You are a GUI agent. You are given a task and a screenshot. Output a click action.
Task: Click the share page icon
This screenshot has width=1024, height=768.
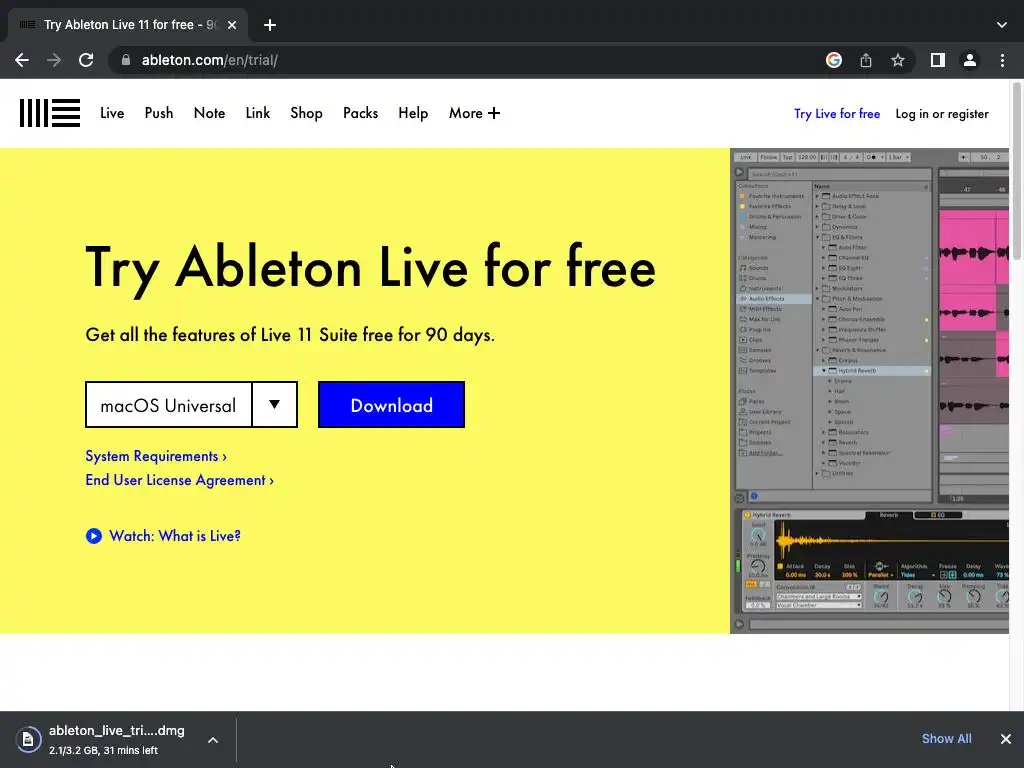tap(866, 60)
